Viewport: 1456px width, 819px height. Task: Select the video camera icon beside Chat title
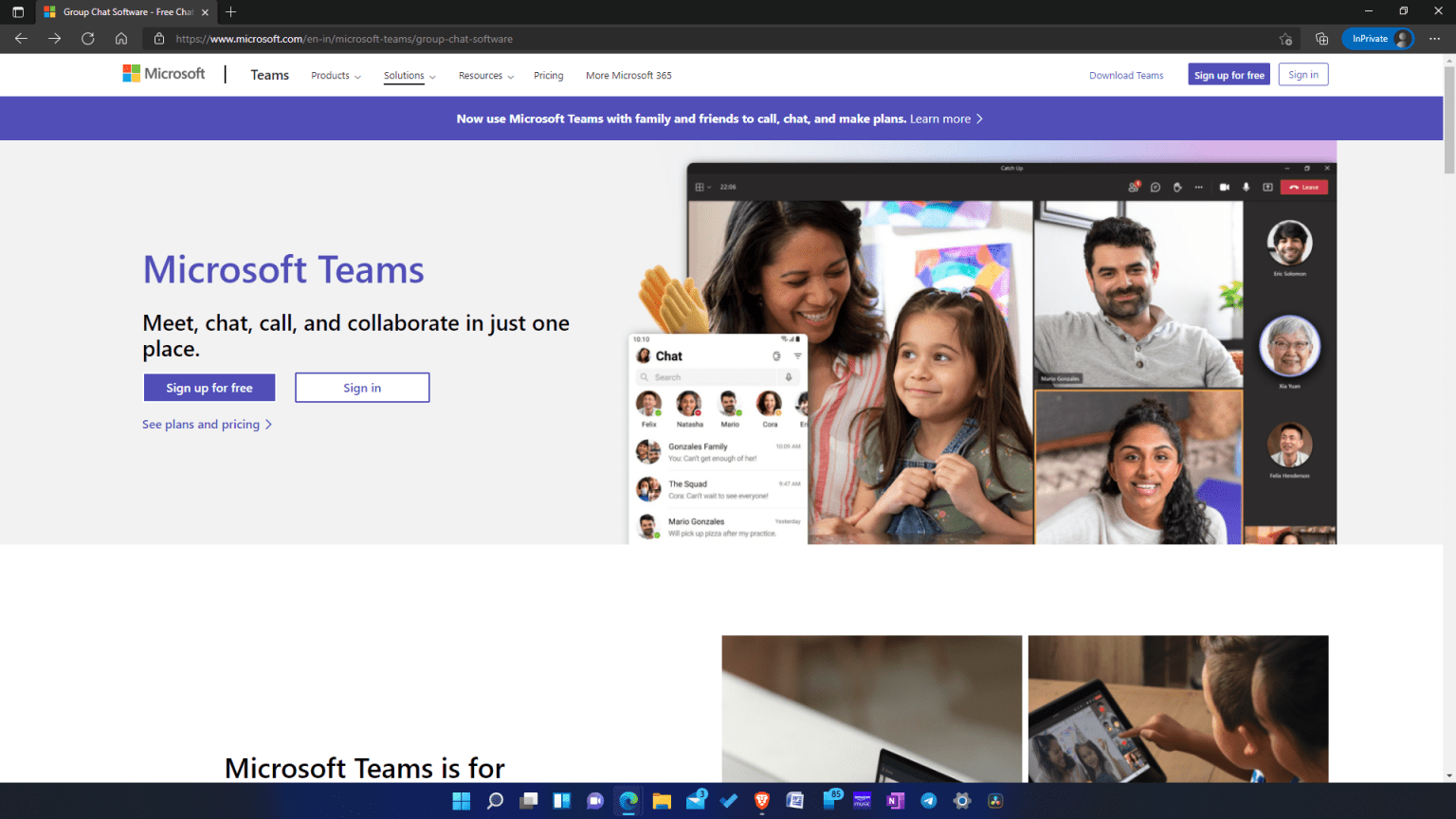click(x=776, y=355)
